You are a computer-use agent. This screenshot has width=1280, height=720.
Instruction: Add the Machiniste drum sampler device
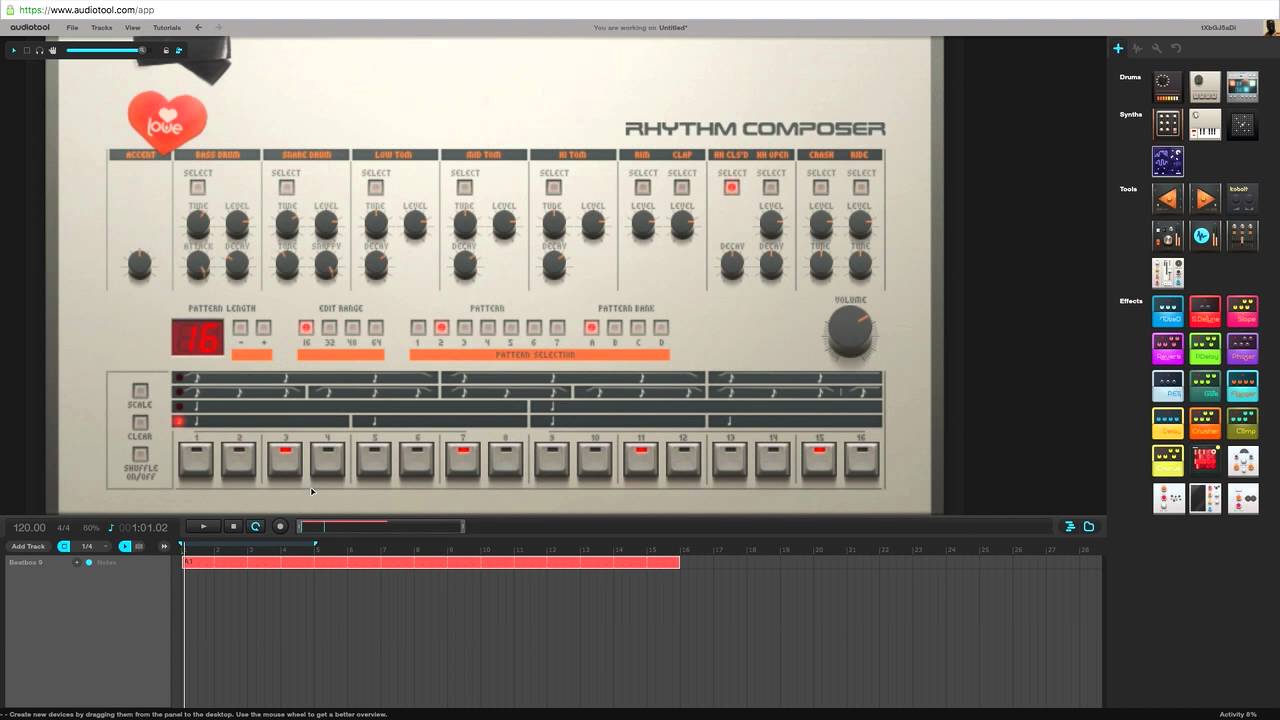click(1242, 86)
